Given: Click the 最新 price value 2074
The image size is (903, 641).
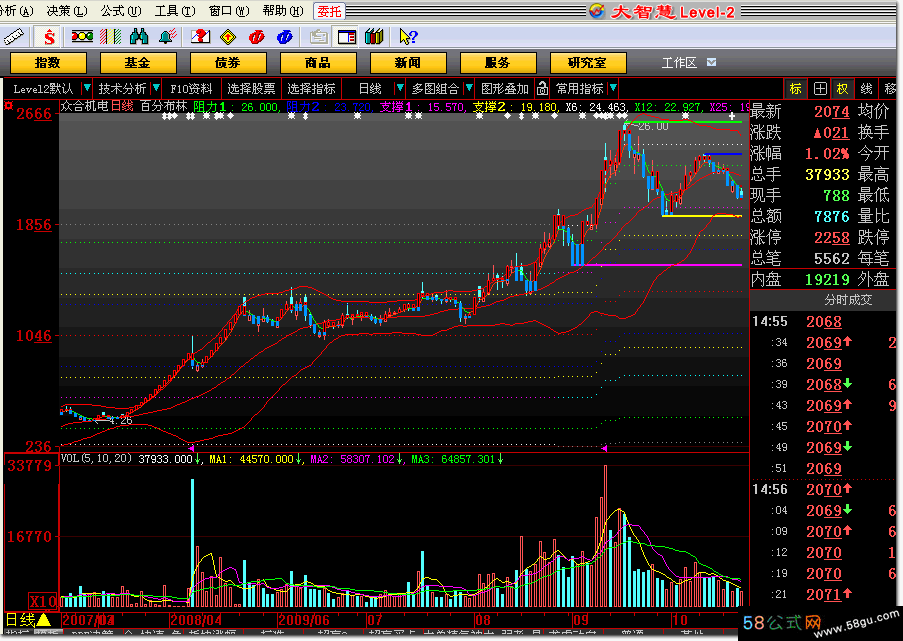Looking at the screenshot, I should 832,112.
